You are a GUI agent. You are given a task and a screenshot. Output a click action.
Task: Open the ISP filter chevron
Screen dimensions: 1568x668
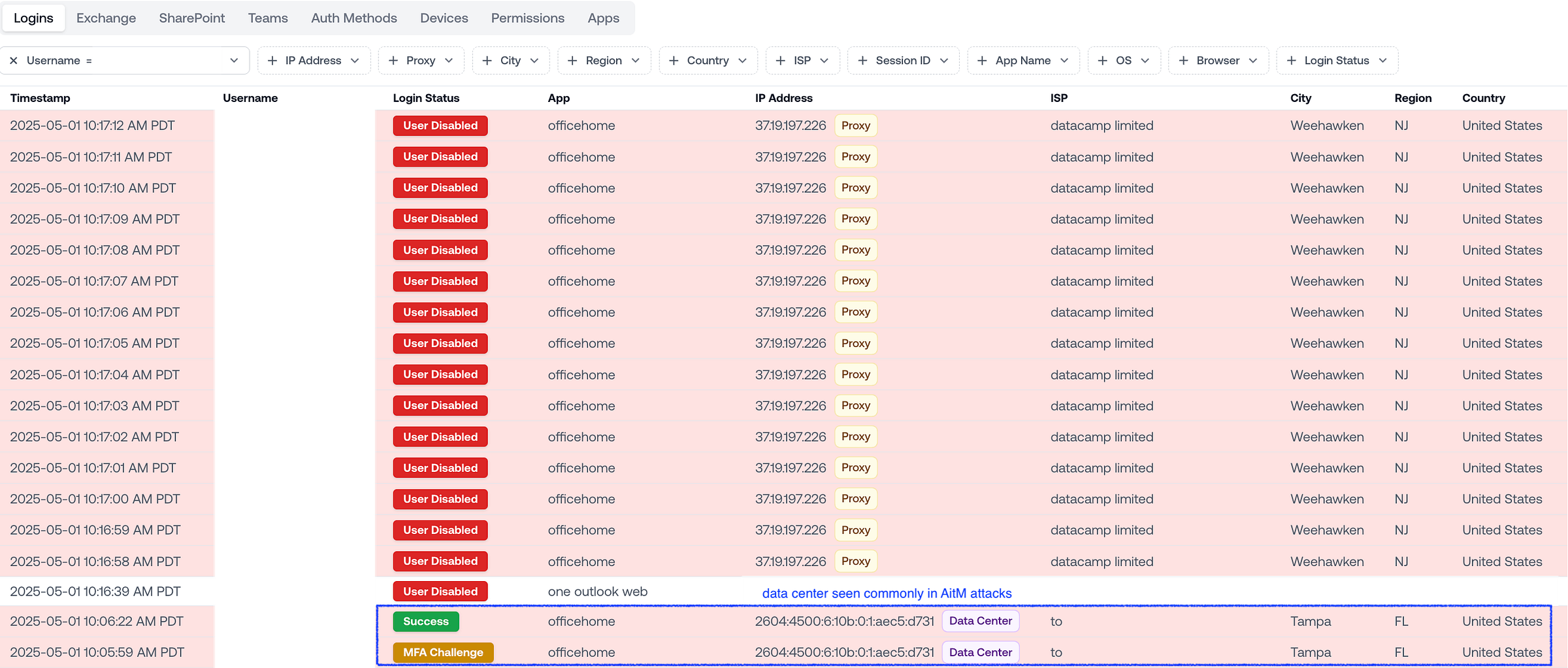tap(825, 61)
